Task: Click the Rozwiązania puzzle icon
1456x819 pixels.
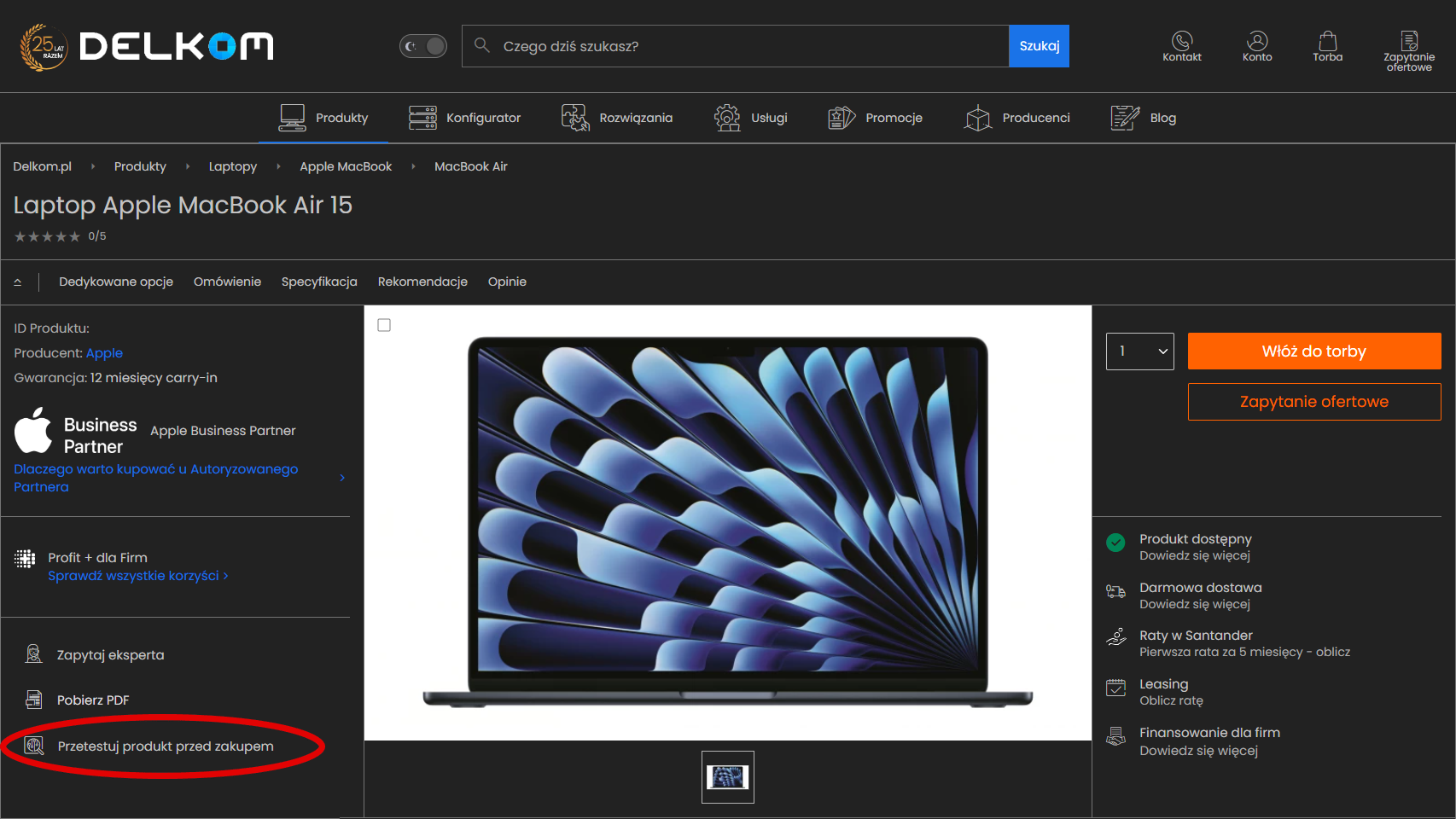Action: click(575, 118)
